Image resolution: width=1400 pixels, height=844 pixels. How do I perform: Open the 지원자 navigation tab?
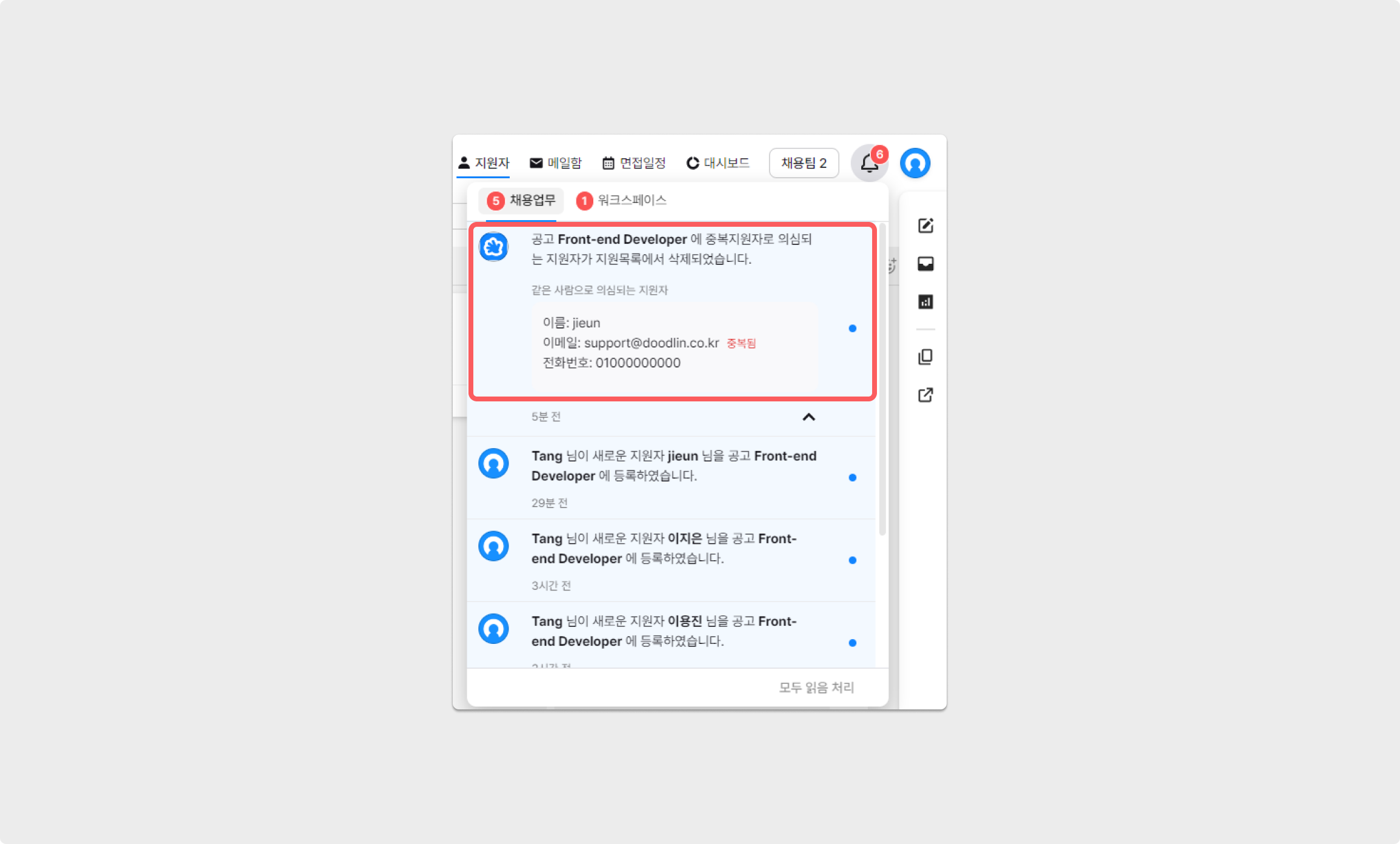pos(484,163)
